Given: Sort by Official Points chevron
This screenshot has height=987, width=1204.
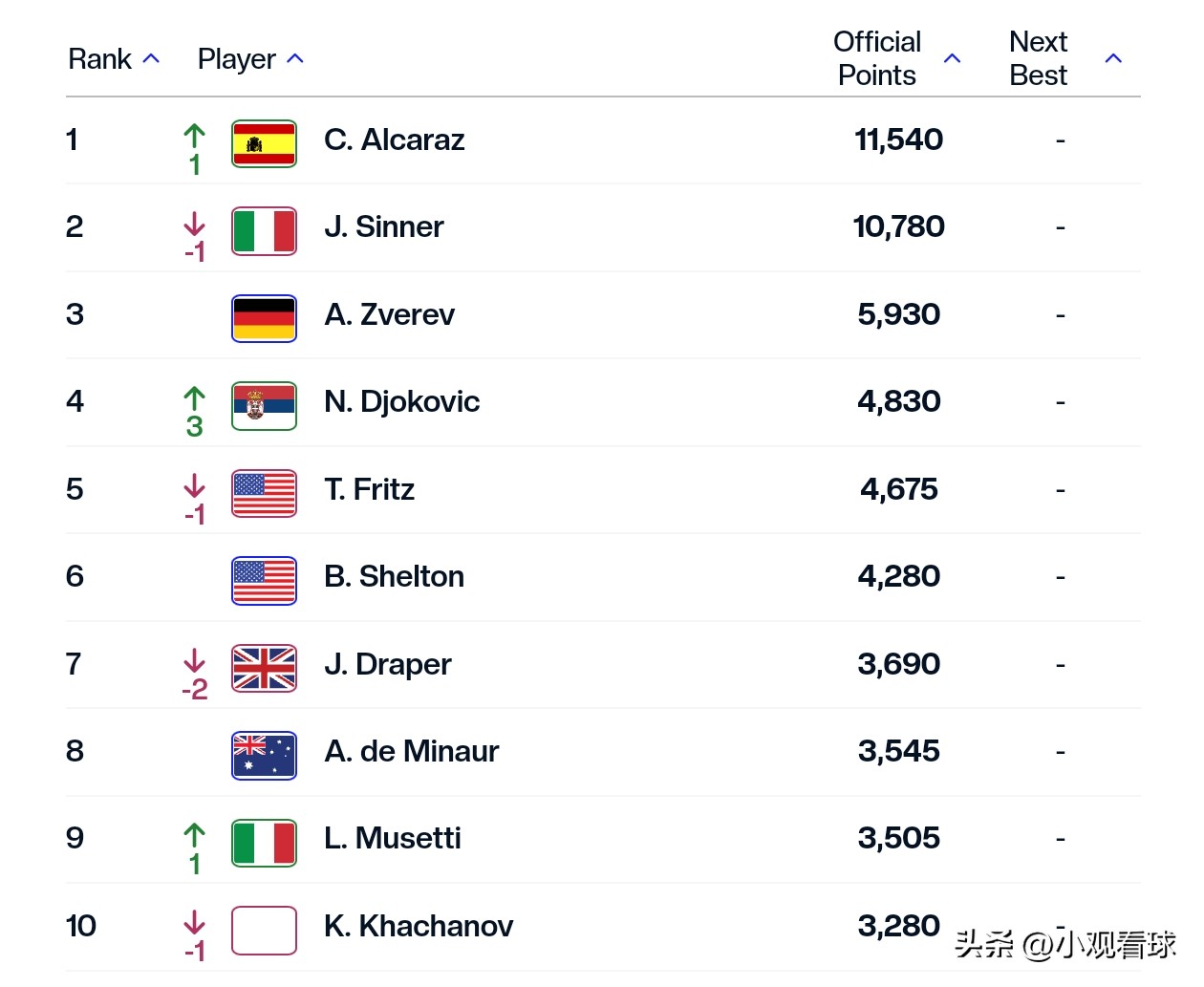Looking at the screenshot, I should pos(952,59).
